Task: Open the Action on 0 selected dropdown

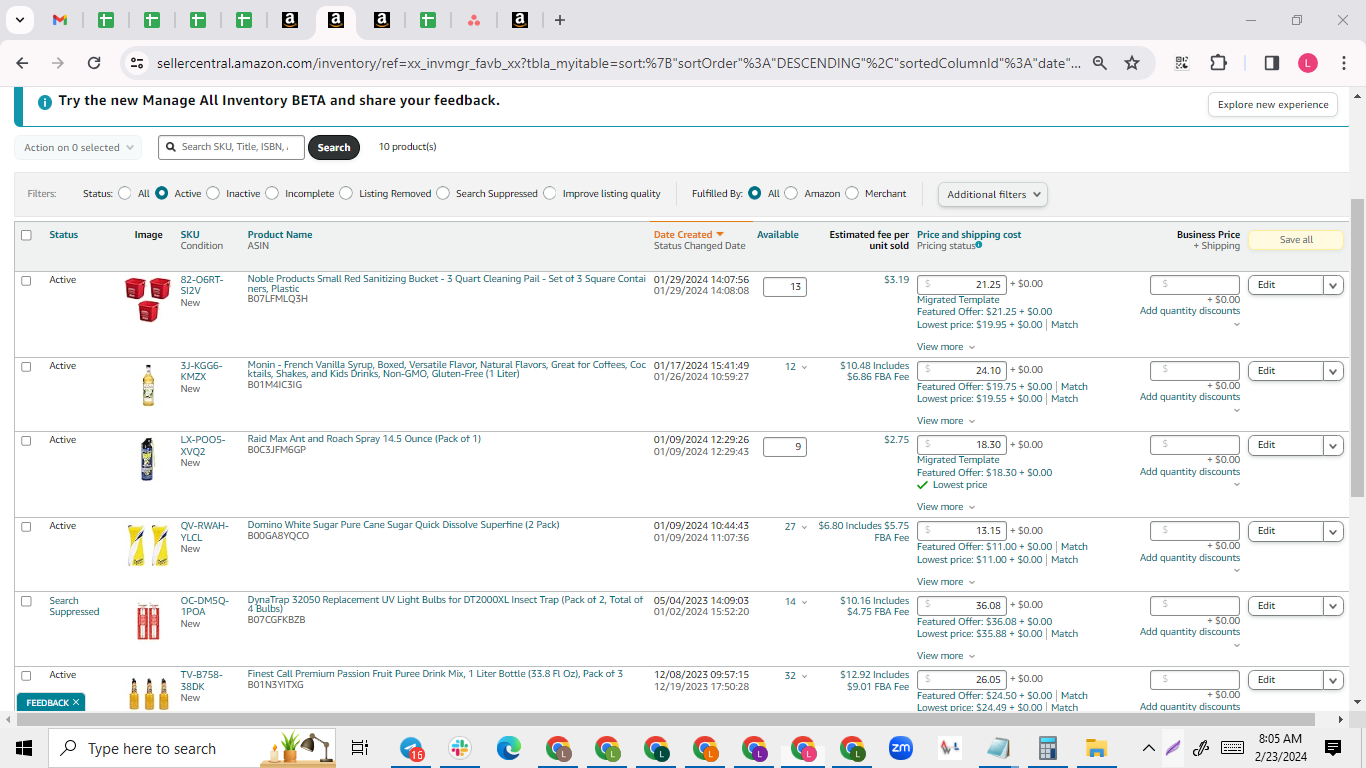Action: pyautogui.click(x=78, y=147)
